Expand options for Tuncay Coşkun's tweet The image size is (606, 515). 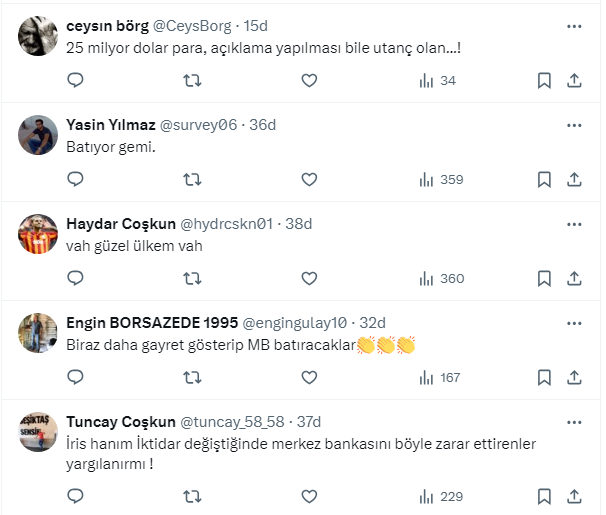tap(574, 422)
